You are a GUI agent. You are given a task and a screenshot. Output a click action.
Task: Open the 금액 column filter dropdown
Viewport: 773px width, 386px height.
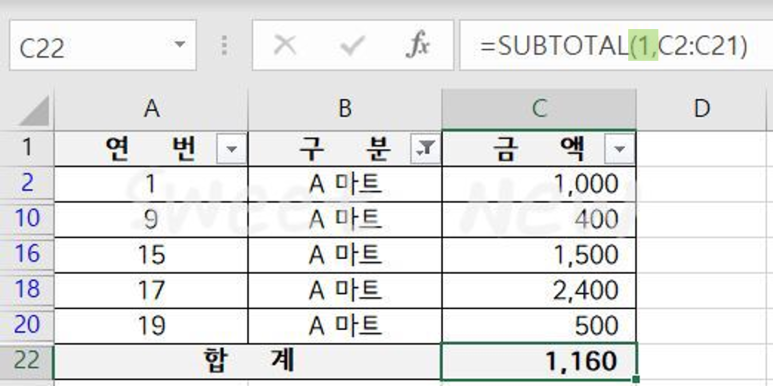[619, 148]
